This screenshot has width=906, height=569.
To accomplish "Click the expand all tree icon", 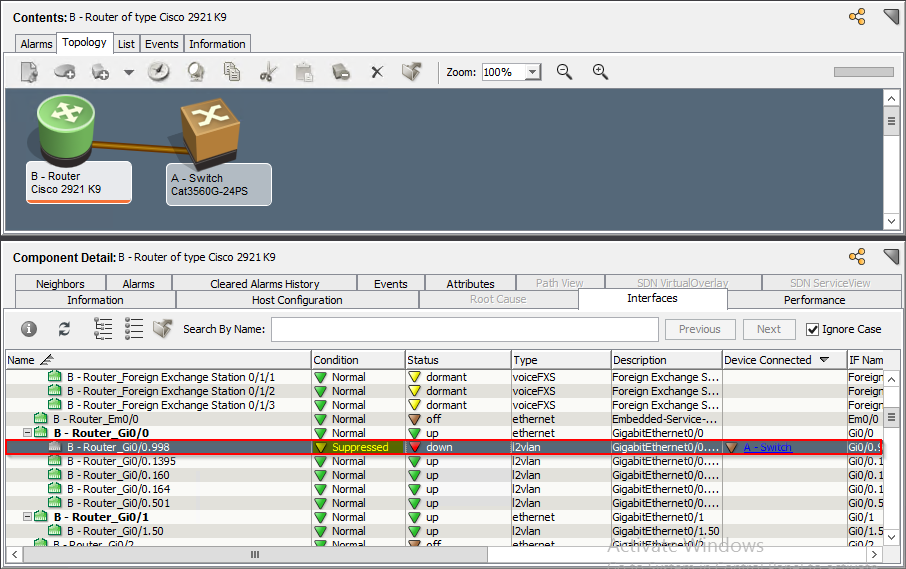I will 103,329.
